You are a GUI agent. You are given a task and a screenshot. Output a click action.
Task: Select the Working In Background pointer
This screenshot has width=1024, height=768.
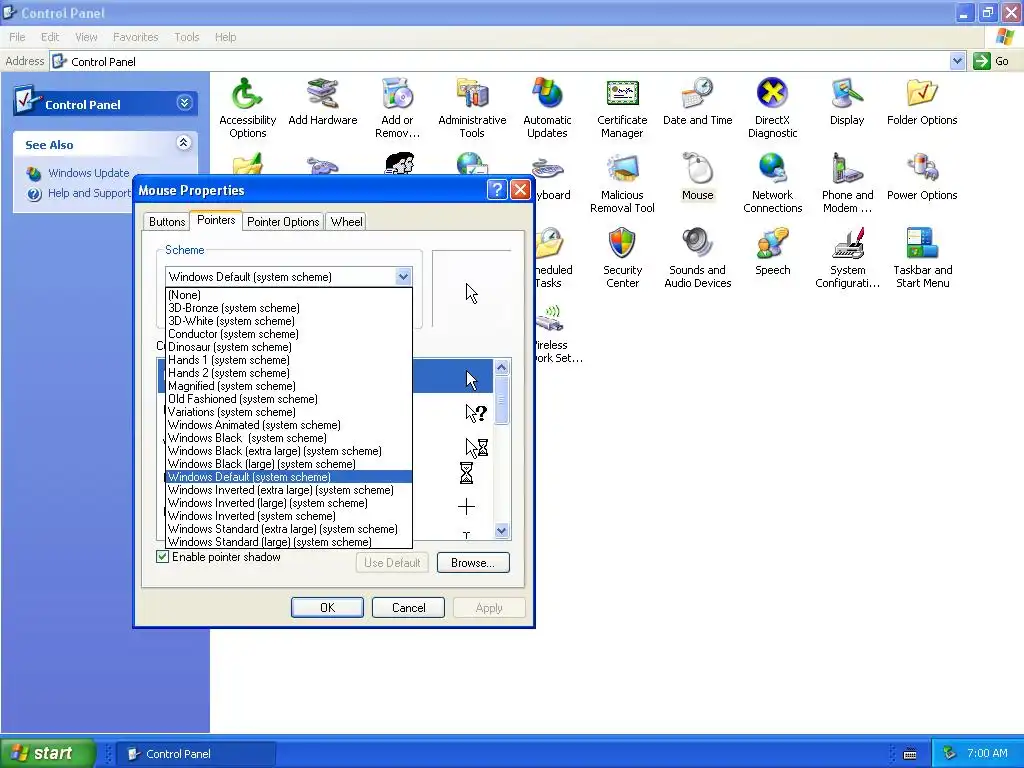pyautogui.click(x=476, y=447)
